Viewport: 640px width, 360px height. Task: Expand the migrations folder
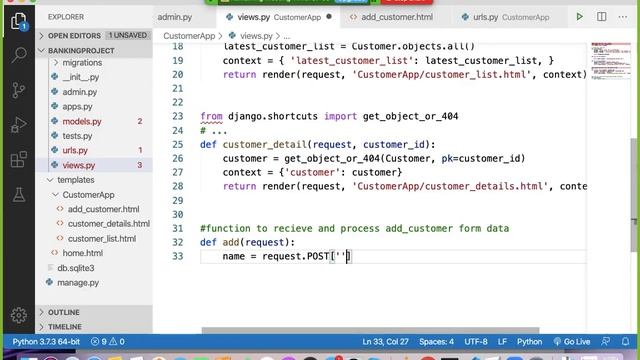[x=94, y=62]
